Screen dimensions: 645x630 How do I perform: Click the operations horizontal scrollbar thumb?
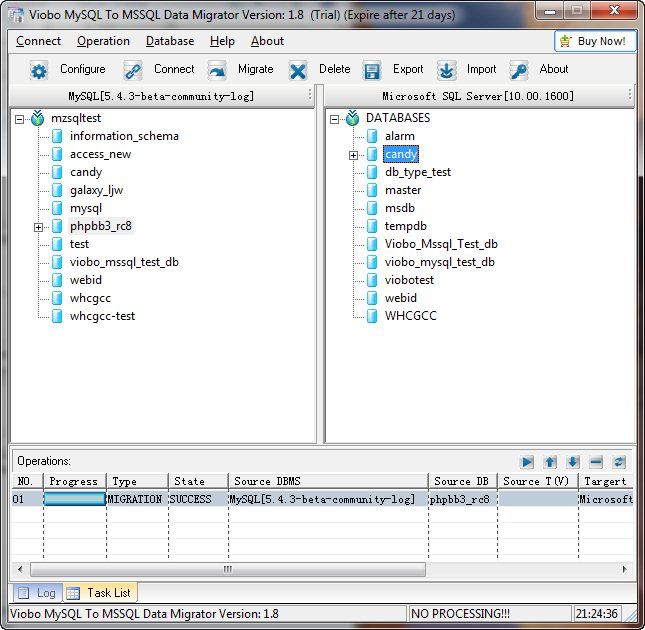[x=228, y=570]
